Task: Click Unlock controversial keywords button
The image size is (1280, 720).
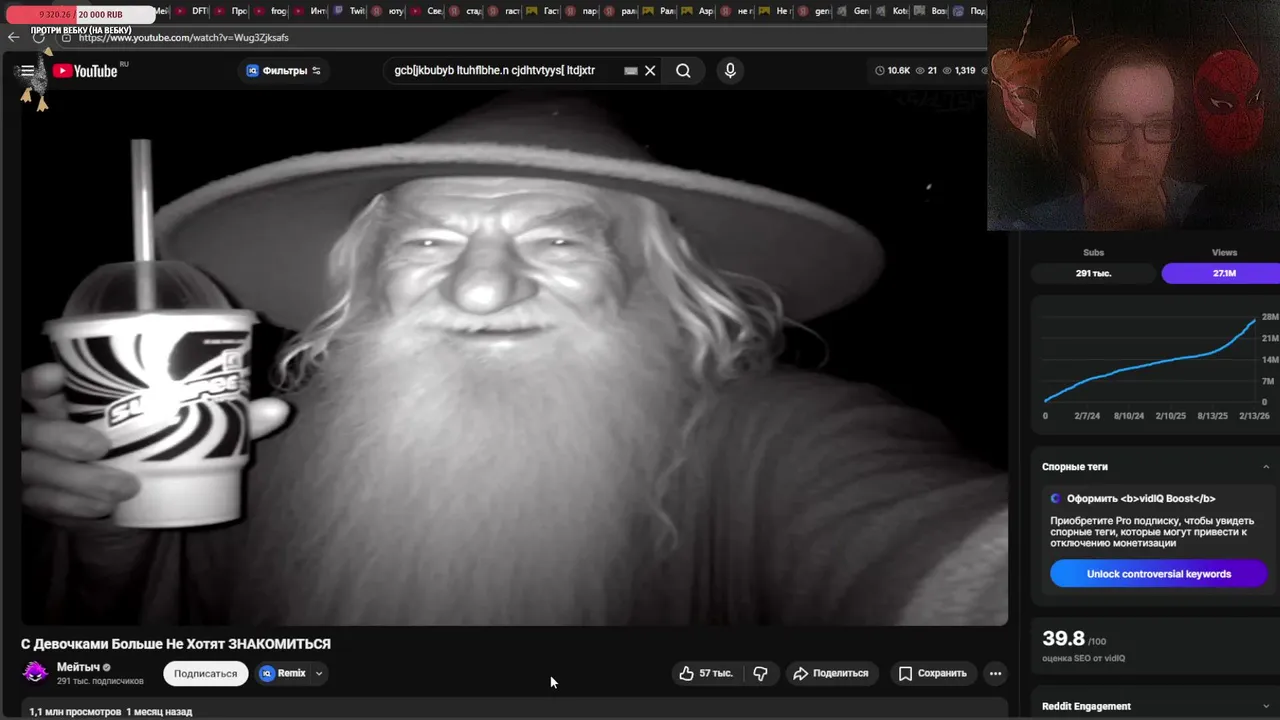Action: (x=1158, y=574)
